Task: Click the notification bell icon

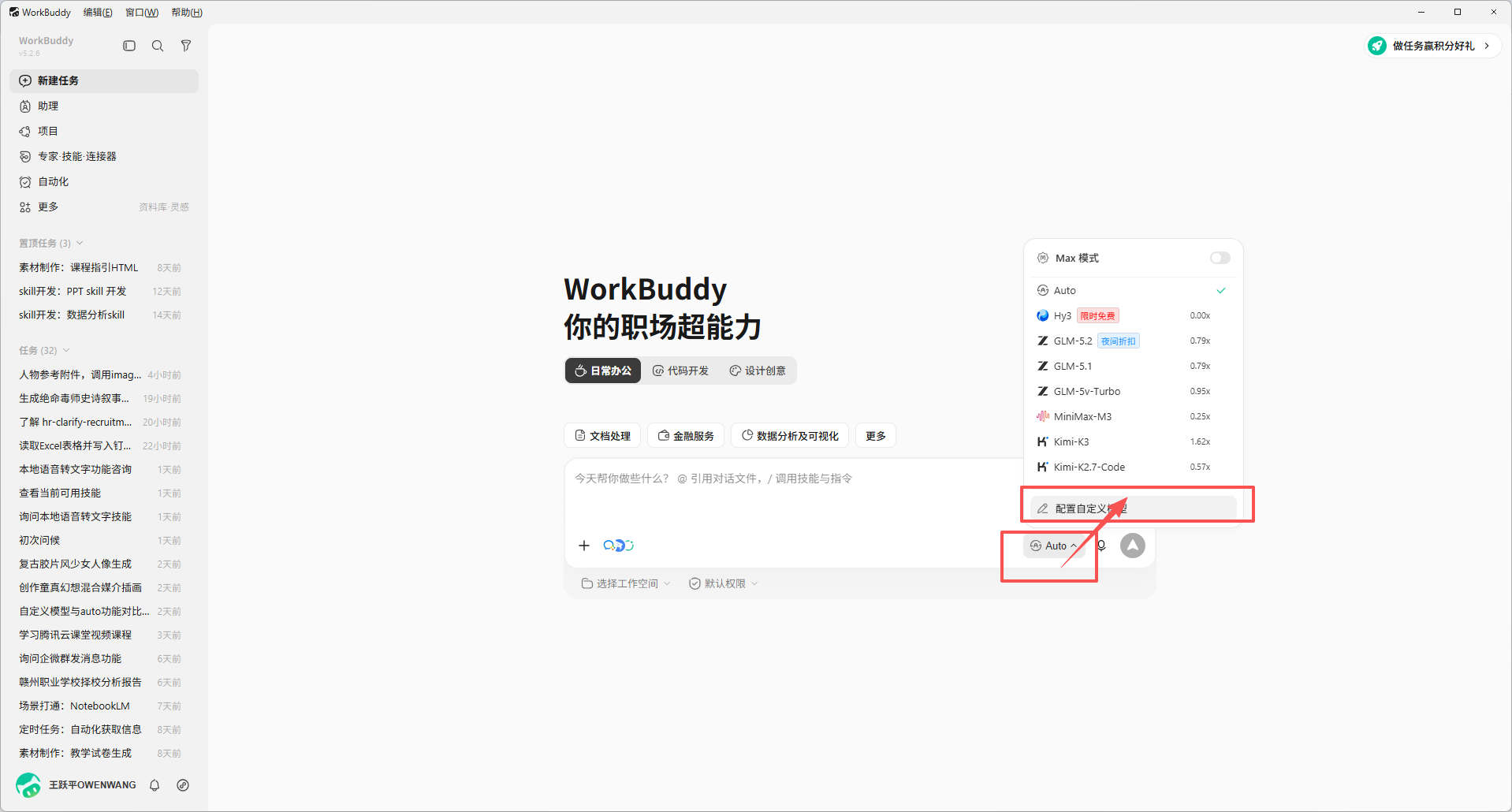Action: coord(155,785)
